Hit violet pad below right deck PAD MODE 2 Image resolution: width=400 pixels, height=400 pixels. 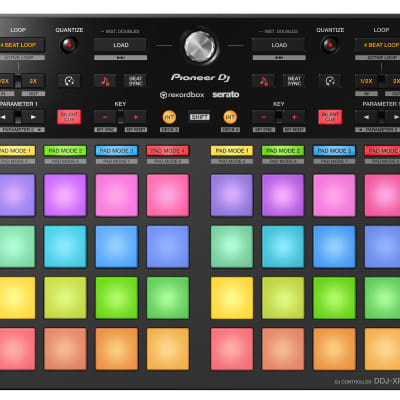pyautogui.click(x=283, y=195)
